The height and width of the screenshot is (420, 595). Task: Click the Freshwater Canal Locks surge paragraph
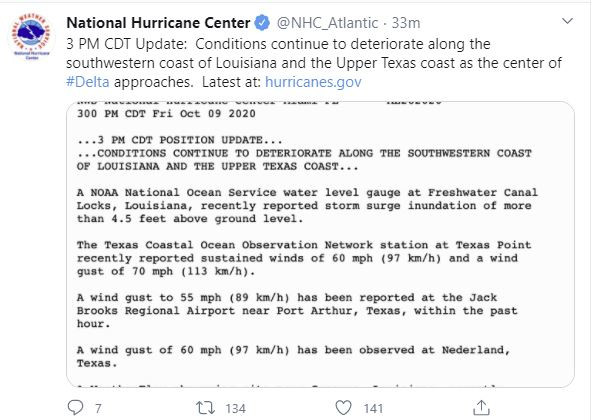(307, 206)
